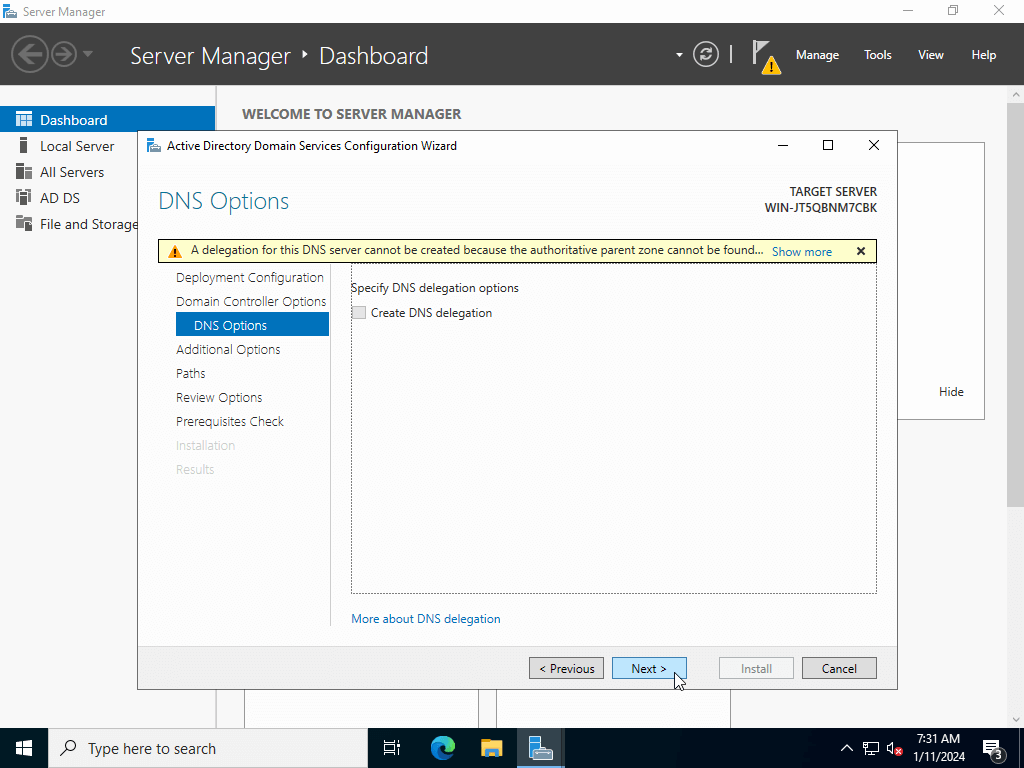Open the Help menu
Viewport: 1024px width, 768px height.
click(x=983, y=55)
